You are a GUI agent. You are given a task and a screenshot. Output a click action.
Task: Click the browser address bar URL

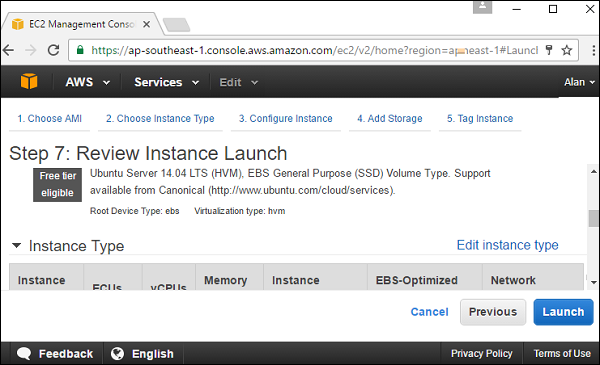tap(315, 50)
